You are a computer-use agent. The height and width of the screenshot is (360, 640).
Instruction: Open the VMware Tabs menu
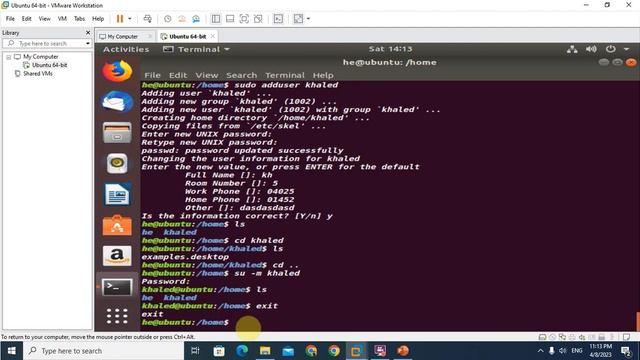(x=79, y=19)
